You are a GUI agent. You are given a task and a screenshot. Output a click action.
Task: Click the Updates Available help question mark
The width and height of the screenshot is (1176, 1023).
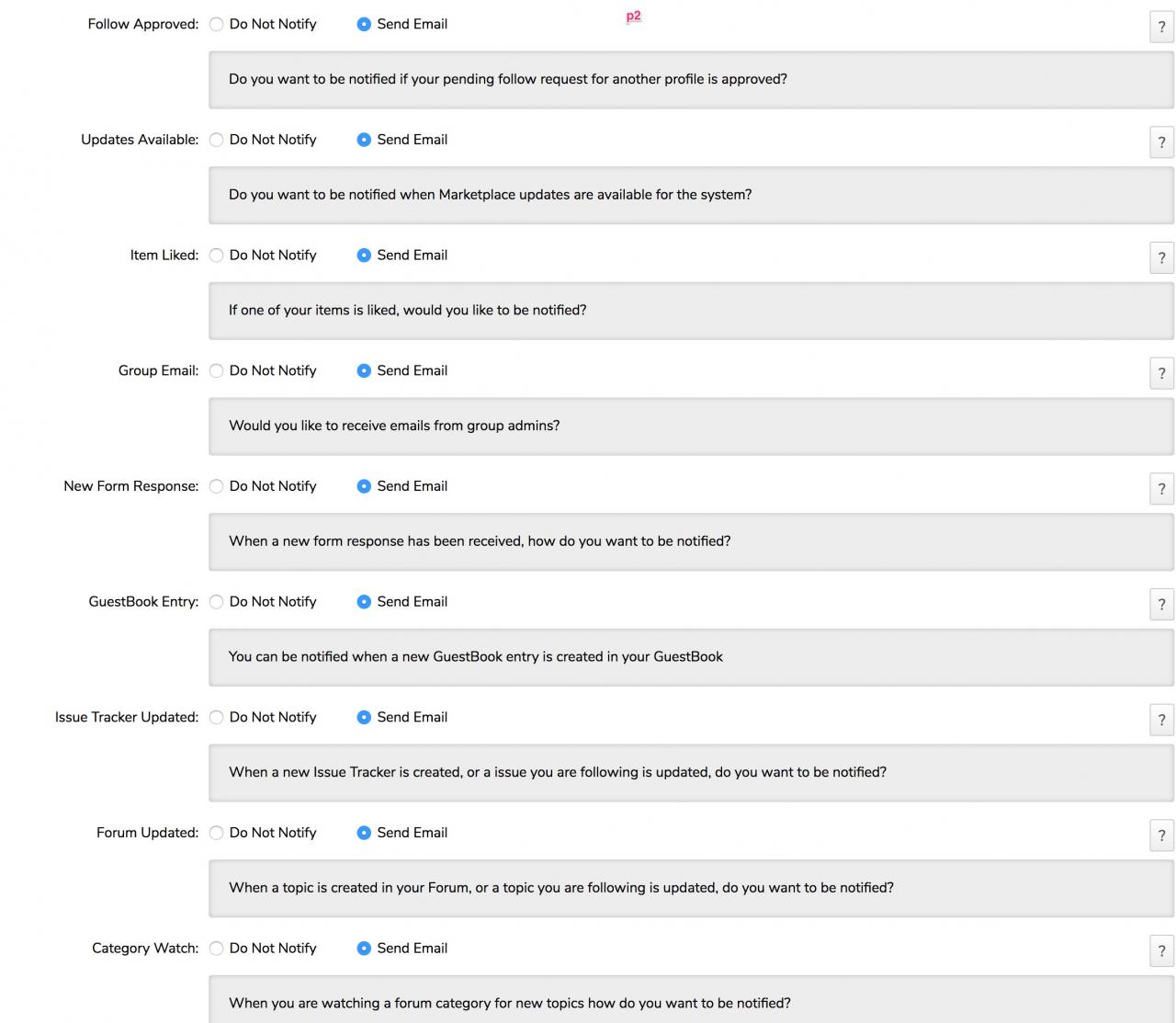(x=1161, y=142)
